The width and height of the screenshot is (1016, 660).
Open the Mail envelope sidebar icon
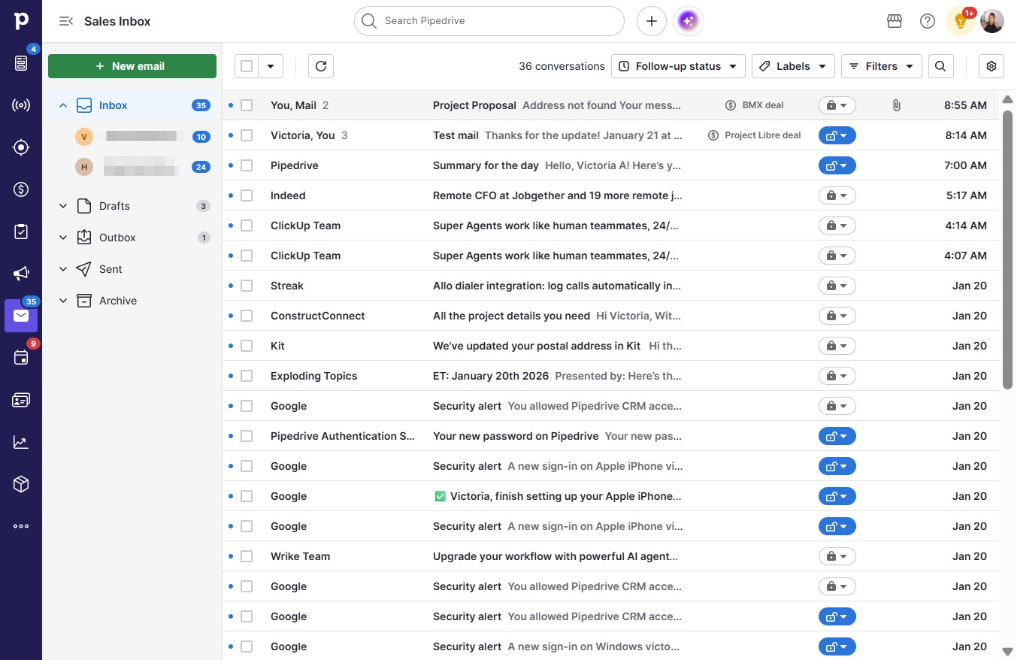[x=21, y=315]
